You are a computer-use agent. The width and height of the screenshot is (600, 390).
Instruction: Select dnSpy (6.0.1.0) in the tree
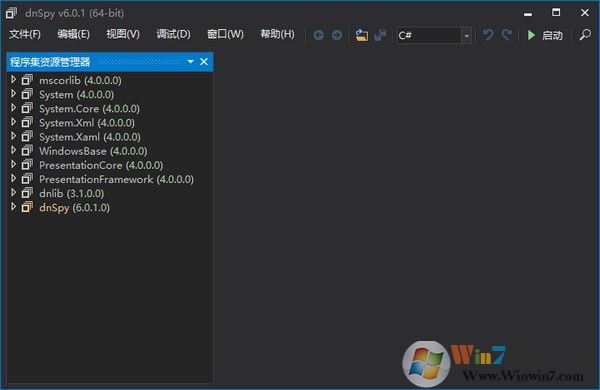[x=74, y=208]
